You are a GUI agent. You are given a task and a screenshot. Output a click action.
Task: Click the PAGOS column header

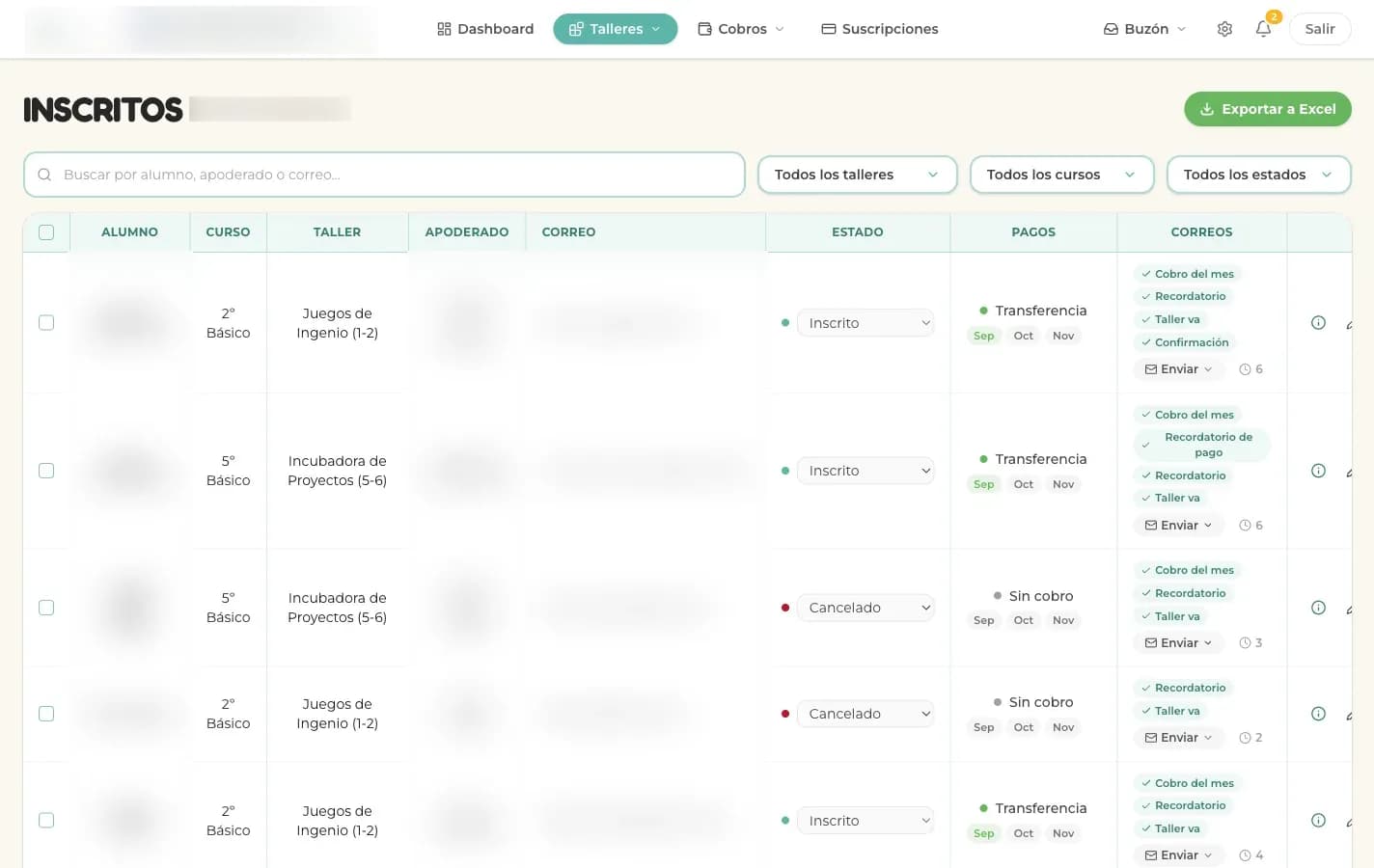[x=1033, y=232]
